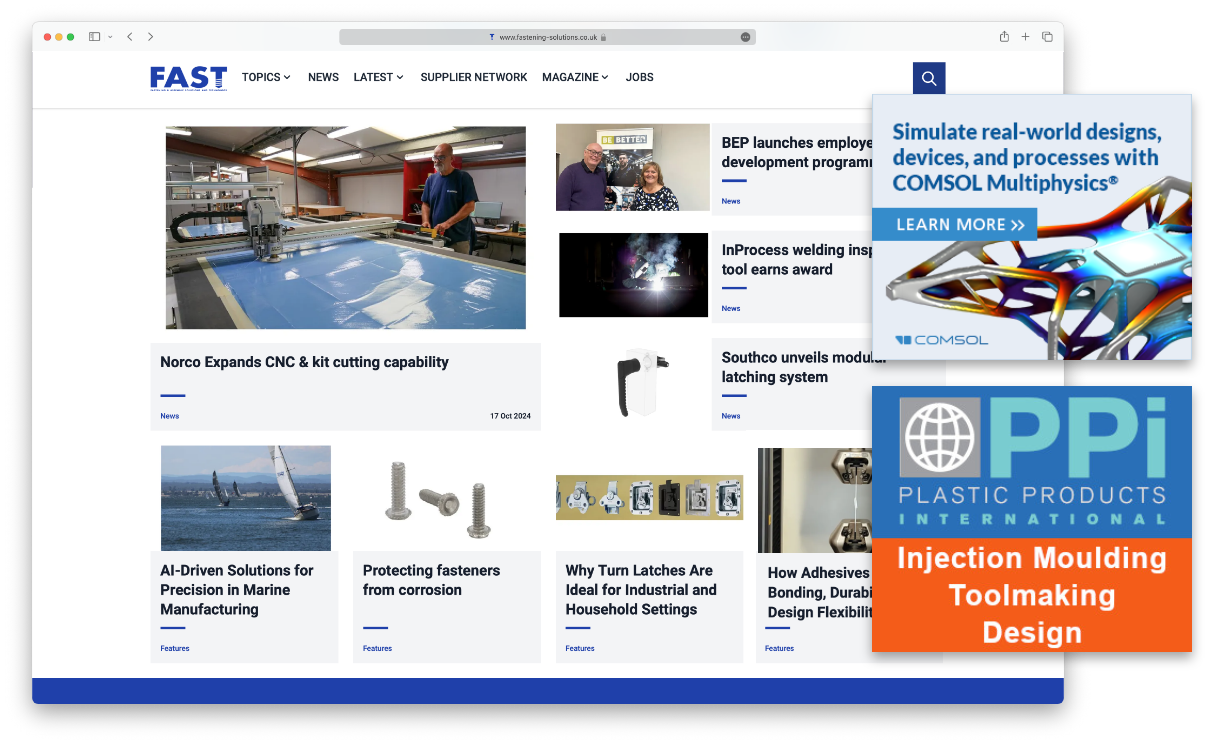Click the address bar URL field
Image resolution: width=1210 pixels, height=744 pixels.
point(547,37)
